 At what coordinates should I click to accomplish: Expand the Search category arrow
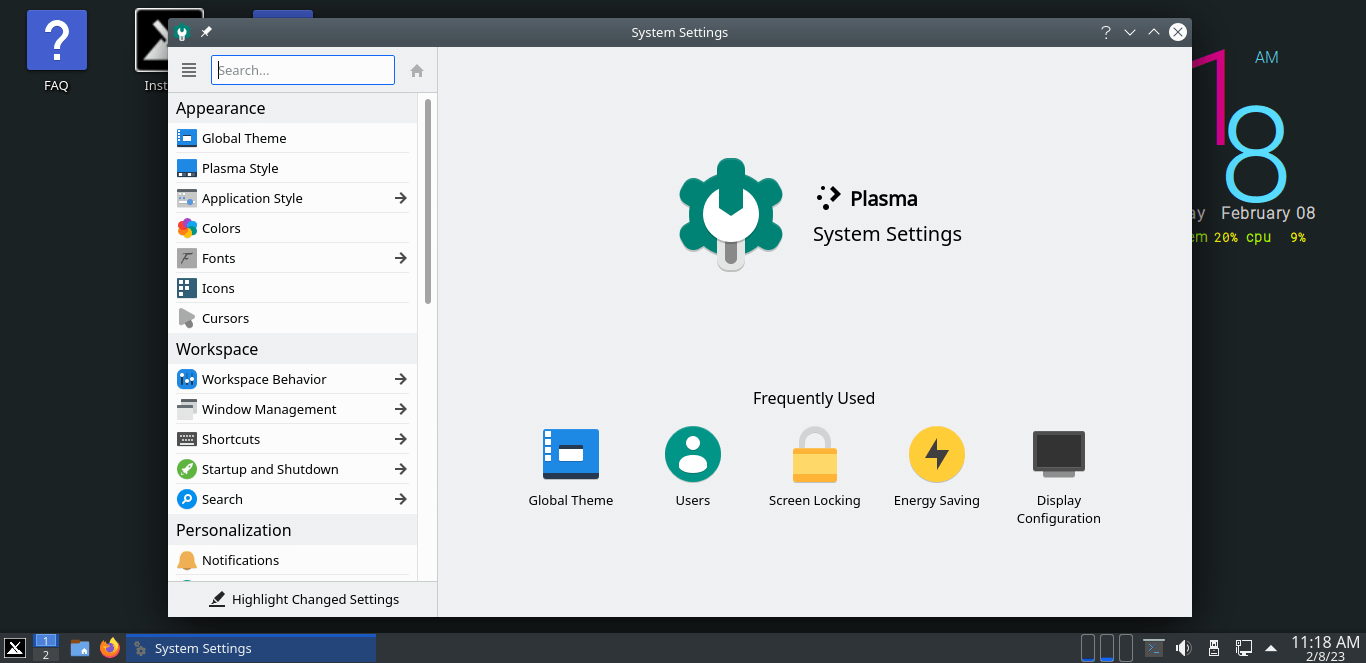[x=400, y=499]
